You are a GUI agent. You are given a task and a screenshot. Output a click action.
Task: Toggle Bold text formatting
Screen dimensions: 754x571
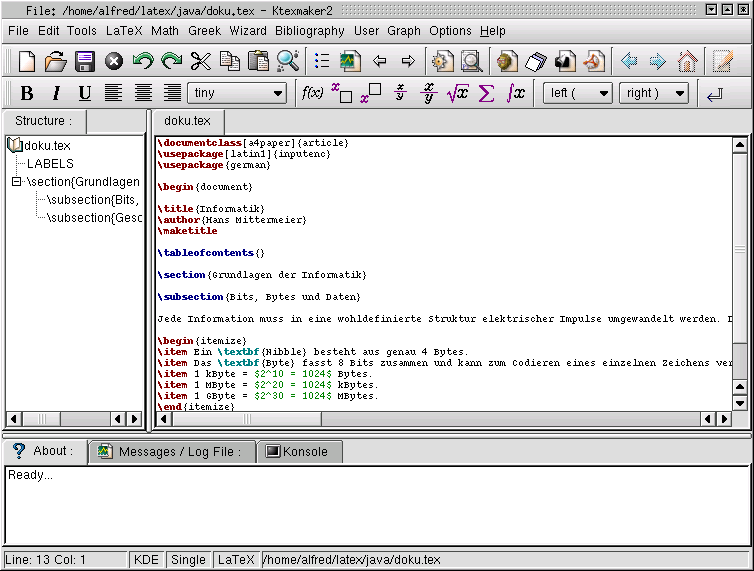click(x=27, y=94)
